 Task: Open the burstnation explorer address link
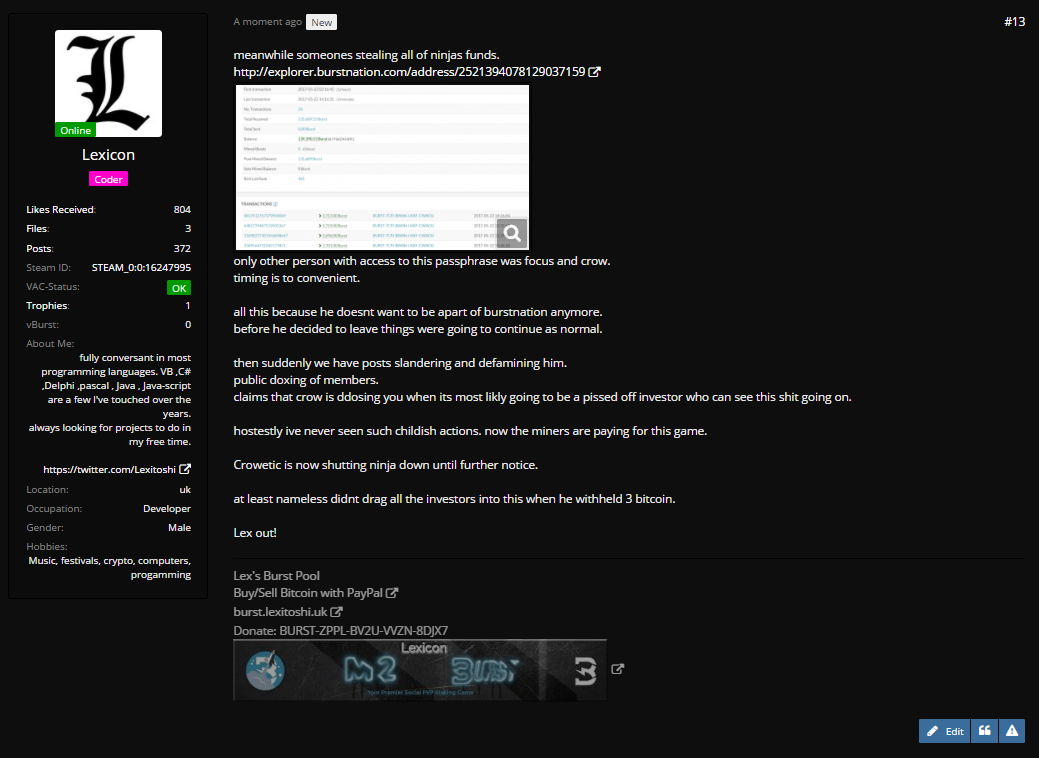(409, 72)
